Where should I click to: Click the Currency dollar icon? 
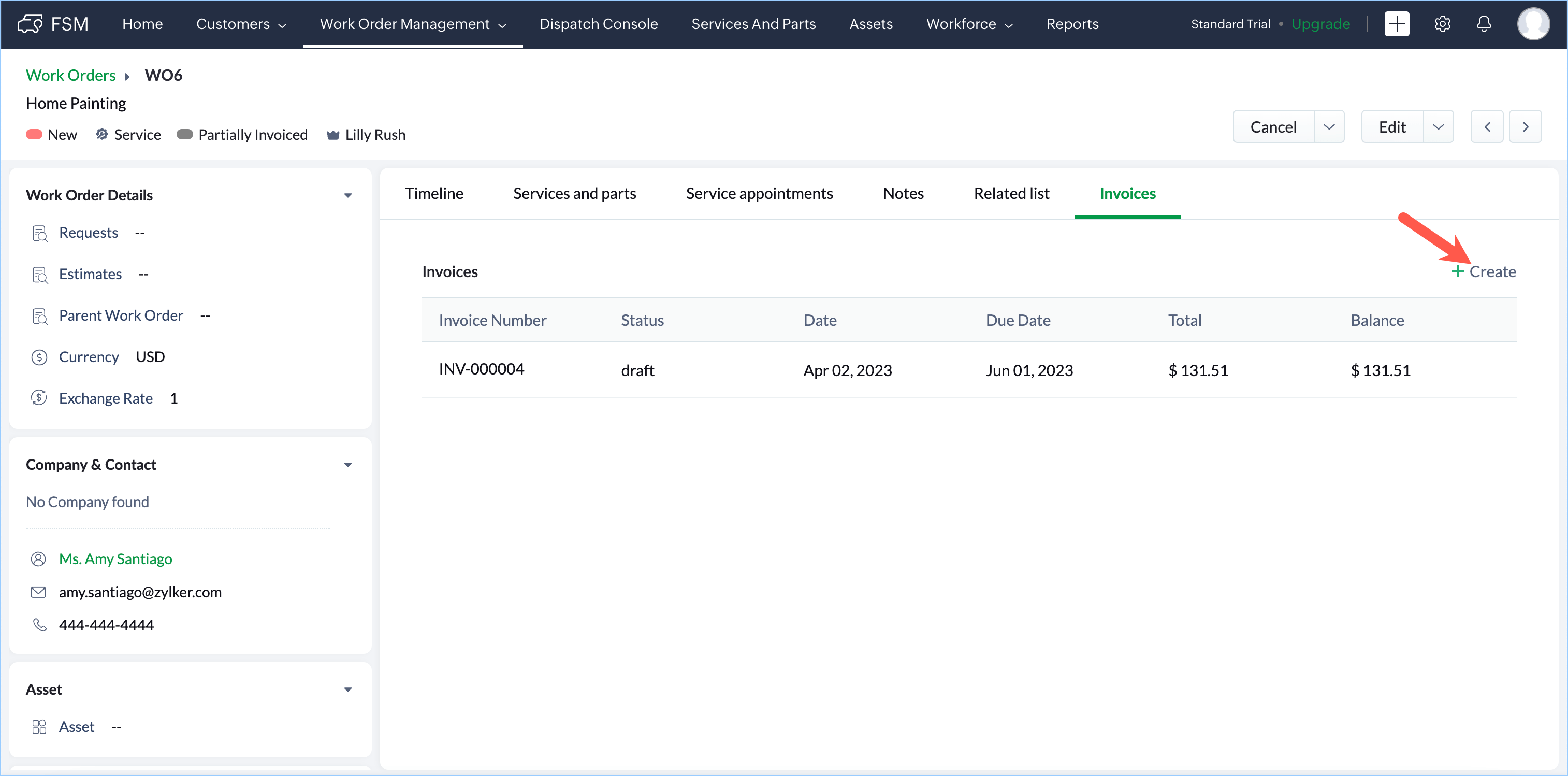(39, 357)
